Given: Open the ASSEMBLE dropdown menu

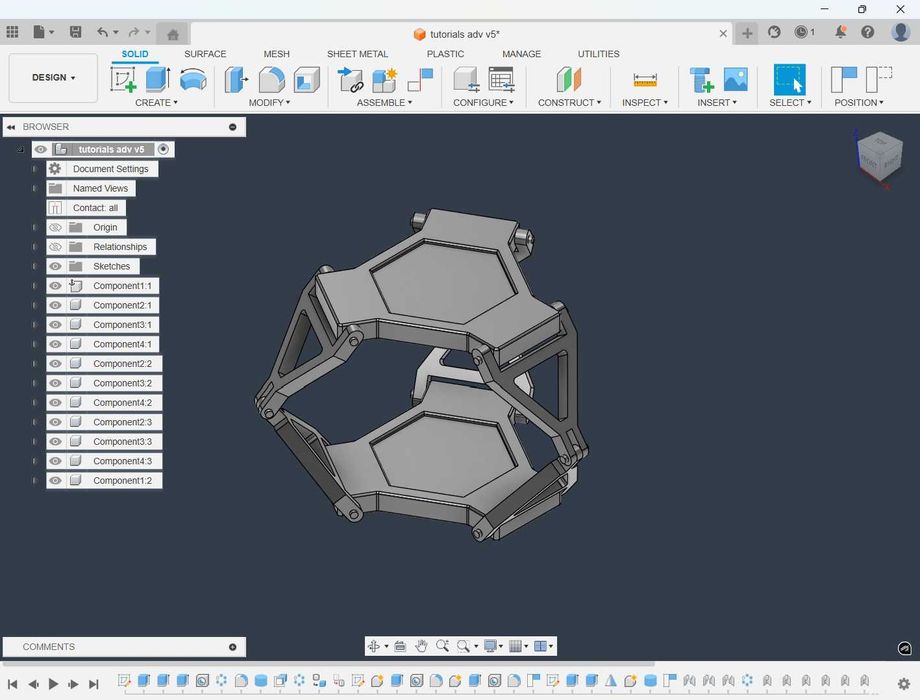Looking at the screenshot, I should point(384,103).
